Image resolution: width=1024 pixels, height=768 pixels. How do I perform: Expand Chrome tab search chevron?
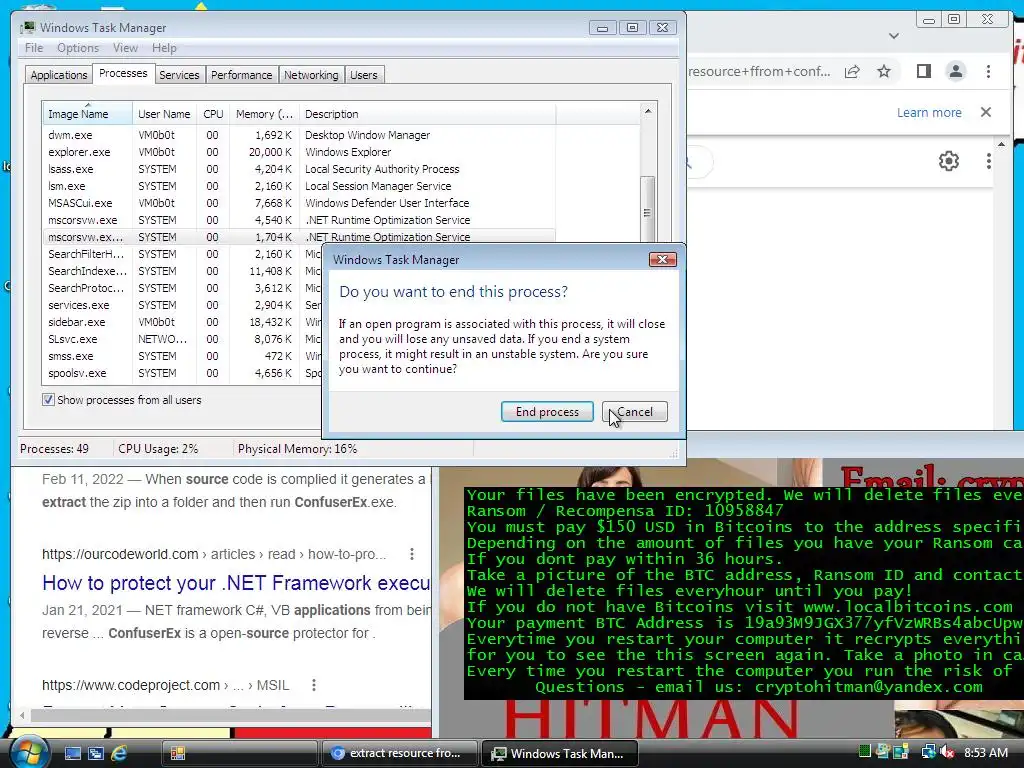[893, 36]
